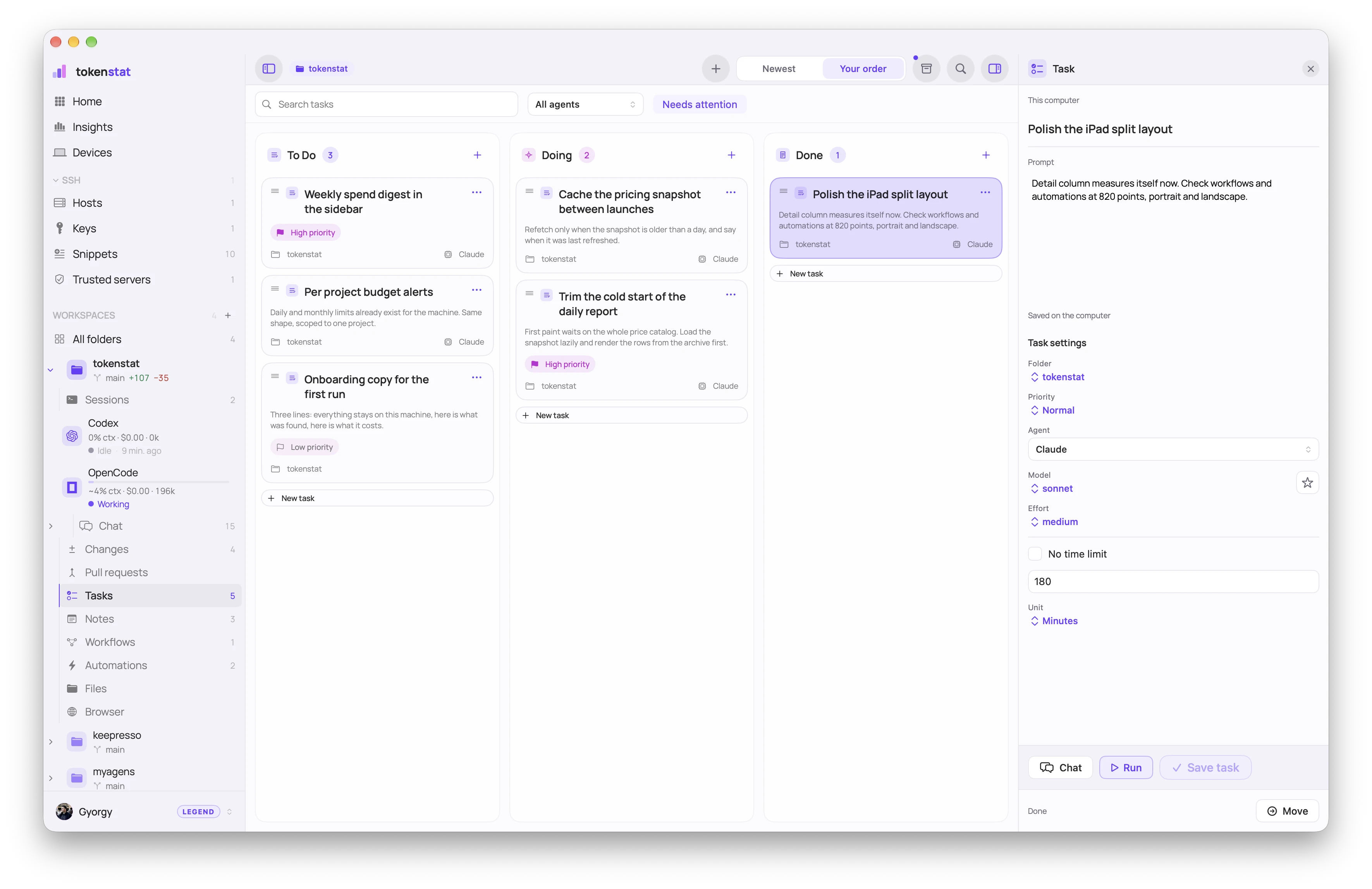
Task: Open Snippets in the sidebar
Action: coord(144,254)
